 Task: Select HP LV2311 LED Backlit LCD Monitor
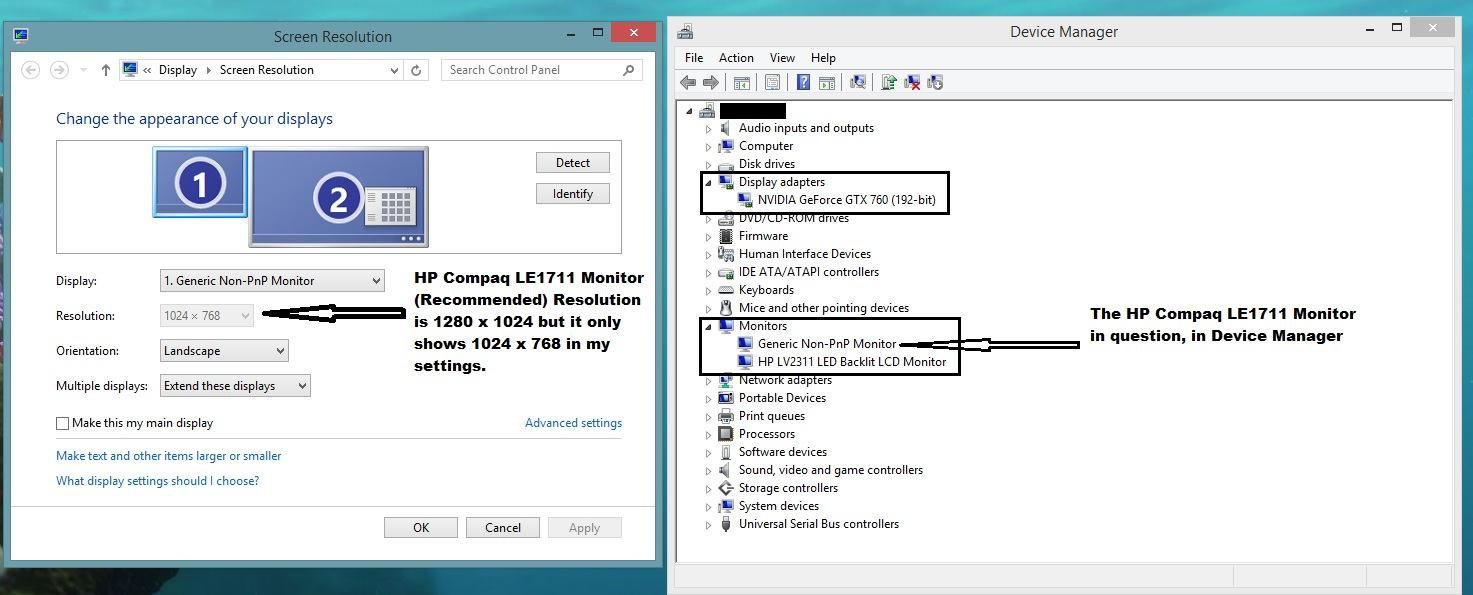pyautogui.click(x=852, y=362)
